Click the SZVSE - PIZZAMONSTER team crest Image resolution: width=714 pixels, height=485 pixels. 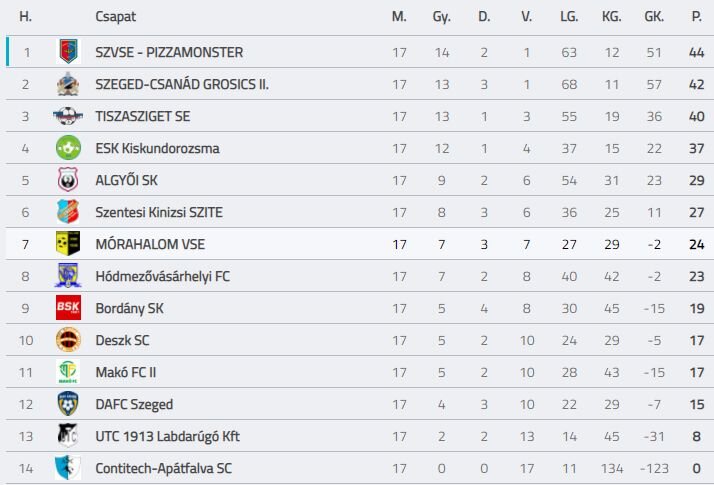point(68,52)
